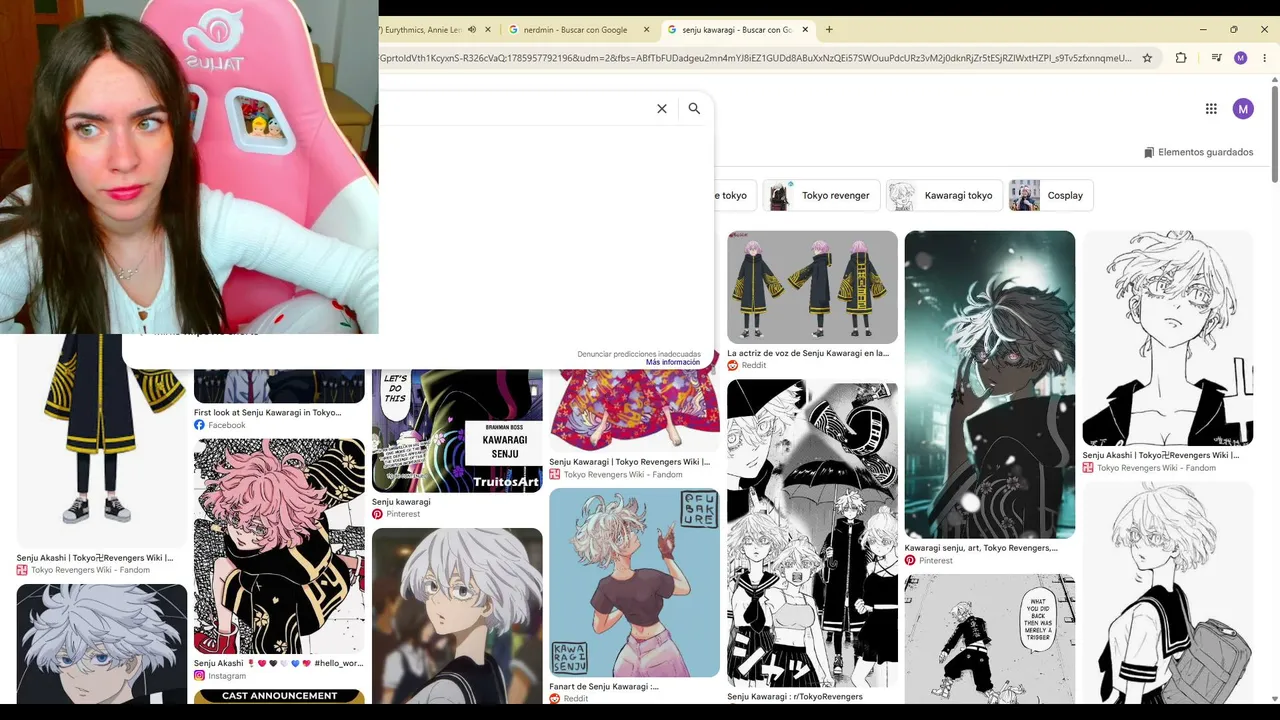This screenshot has width=1280, height=720.
Task: Click Denunciar predicciones inadecuadas link
Action: [x=639, y=354]
